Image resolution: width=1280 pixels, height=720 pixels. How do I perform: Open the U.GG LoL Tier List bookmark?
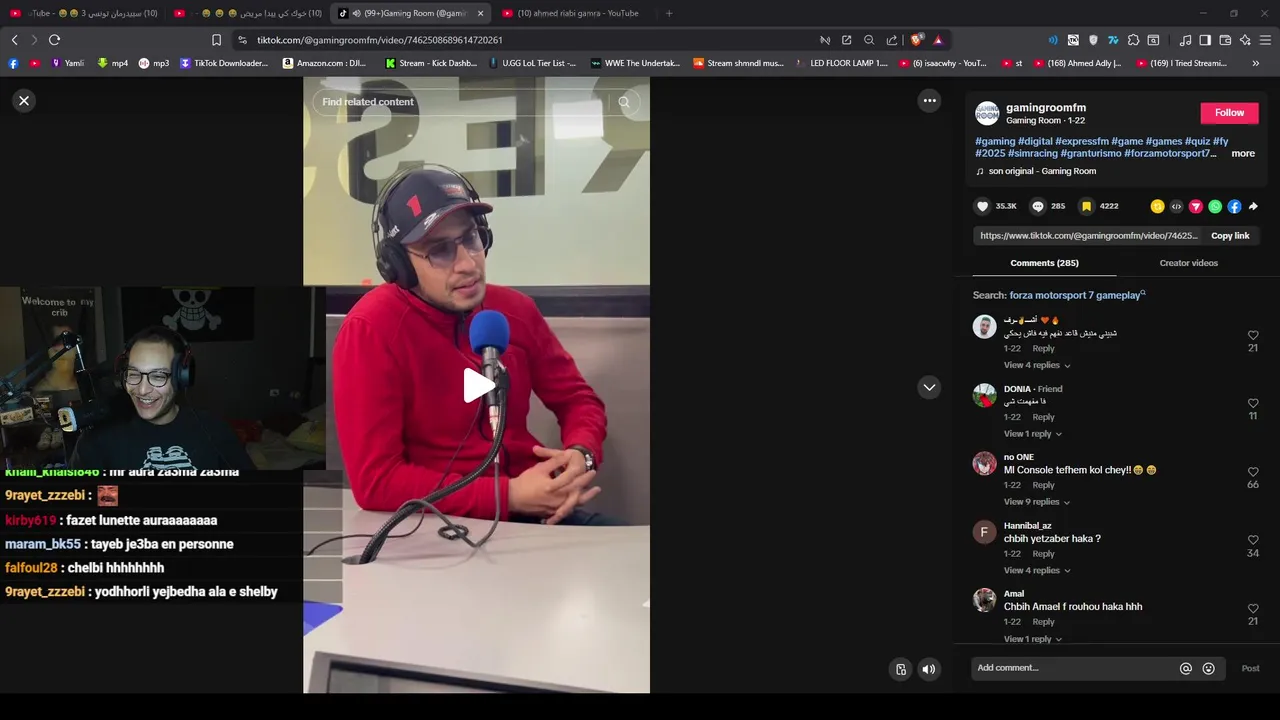532,63
